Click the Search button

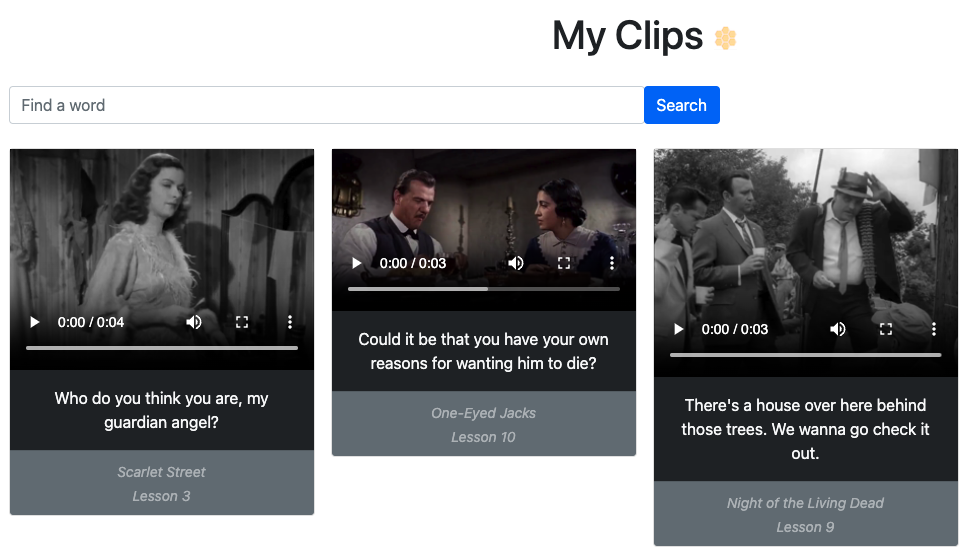click(x=681, y=105)
